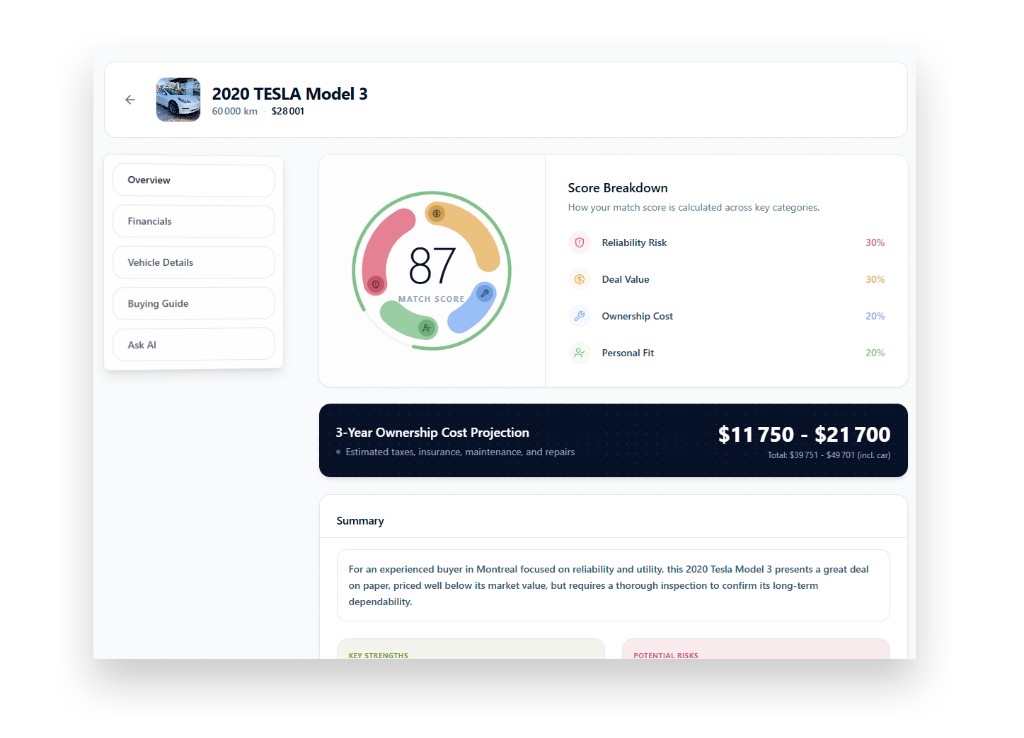Click the Deal Value dollar icon in breakdown list
The image size is (1024, 738).
click(x=579, y=280)
